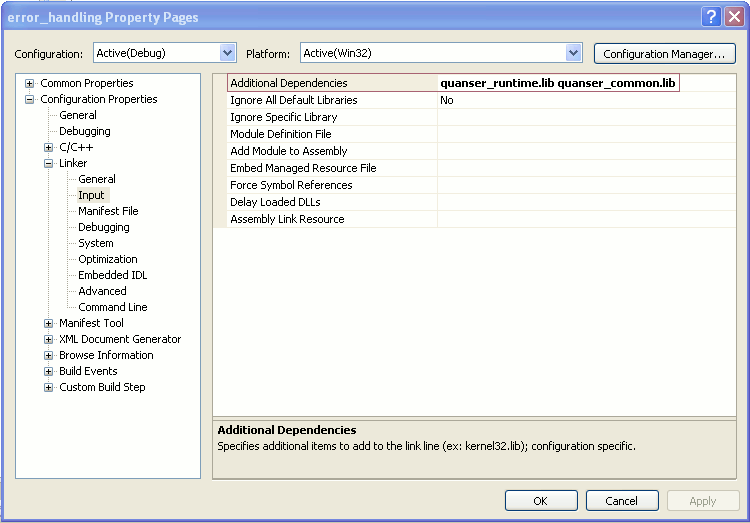Select General under Linker
The image size is (750, 523).
pos(97,179)
